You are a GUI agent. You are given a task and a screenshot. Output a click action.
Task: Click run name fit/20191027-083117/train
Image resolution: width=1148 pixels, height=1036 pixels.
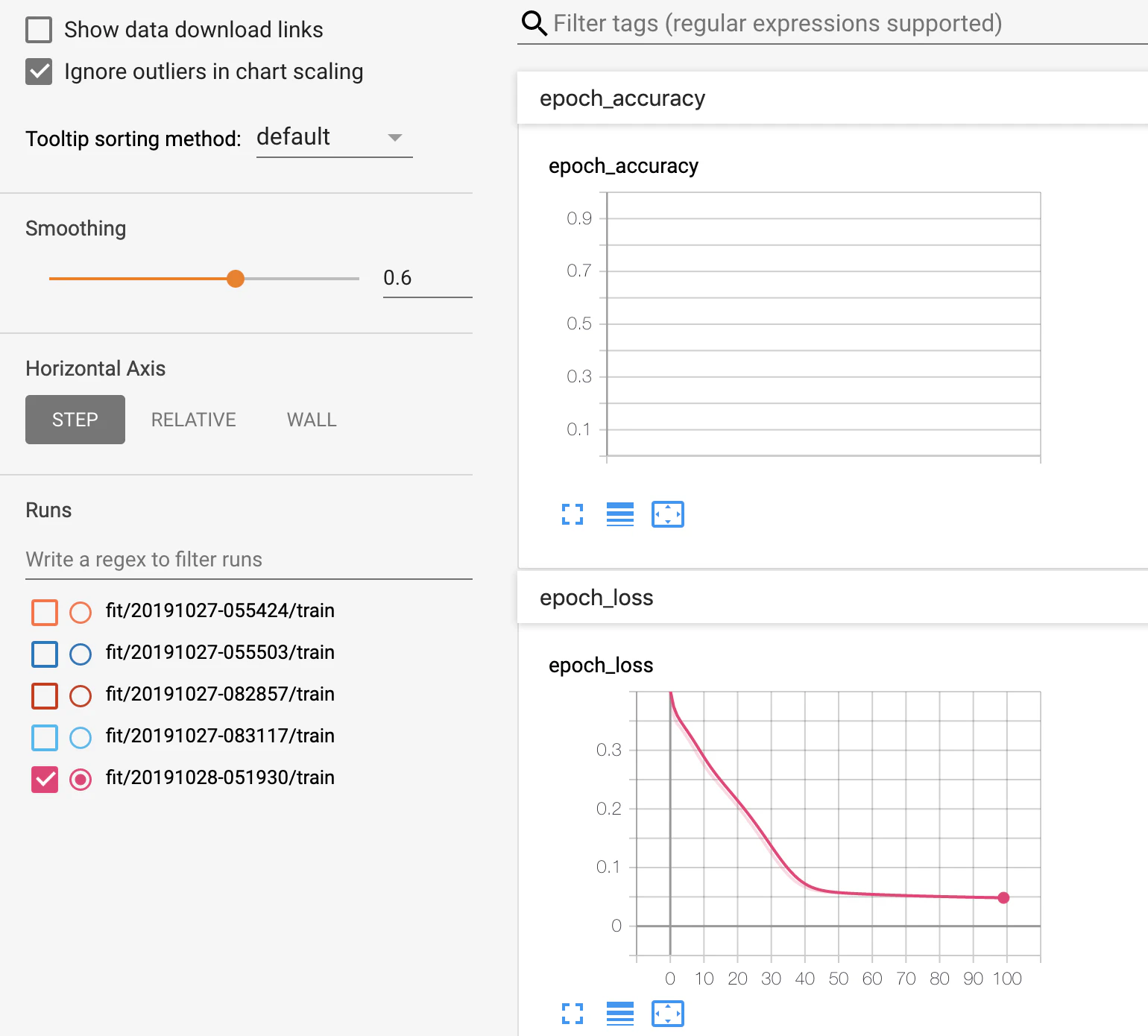(x=220, y=736)
